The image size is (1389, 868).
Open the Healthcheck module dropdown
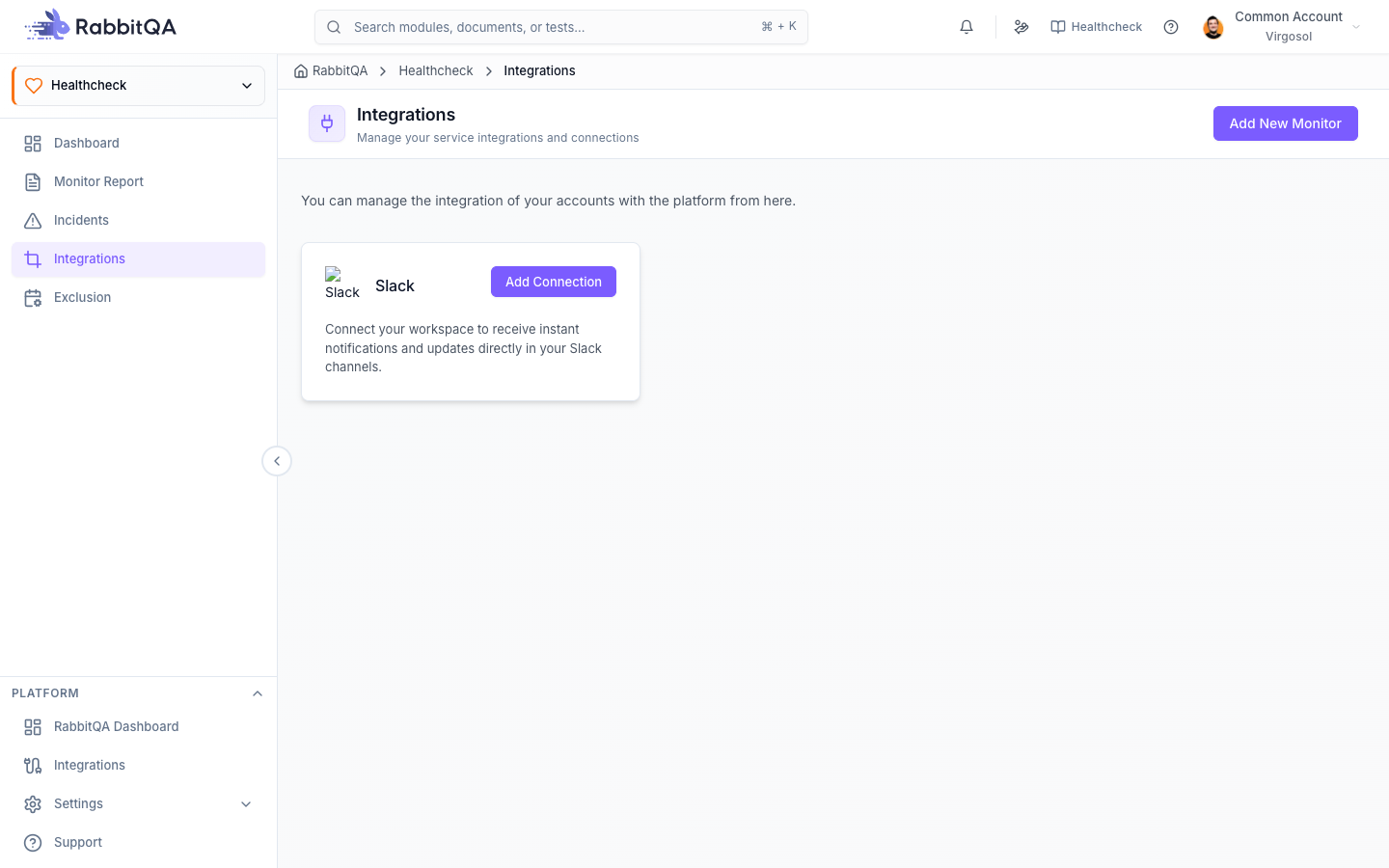(x=138, y=85)
